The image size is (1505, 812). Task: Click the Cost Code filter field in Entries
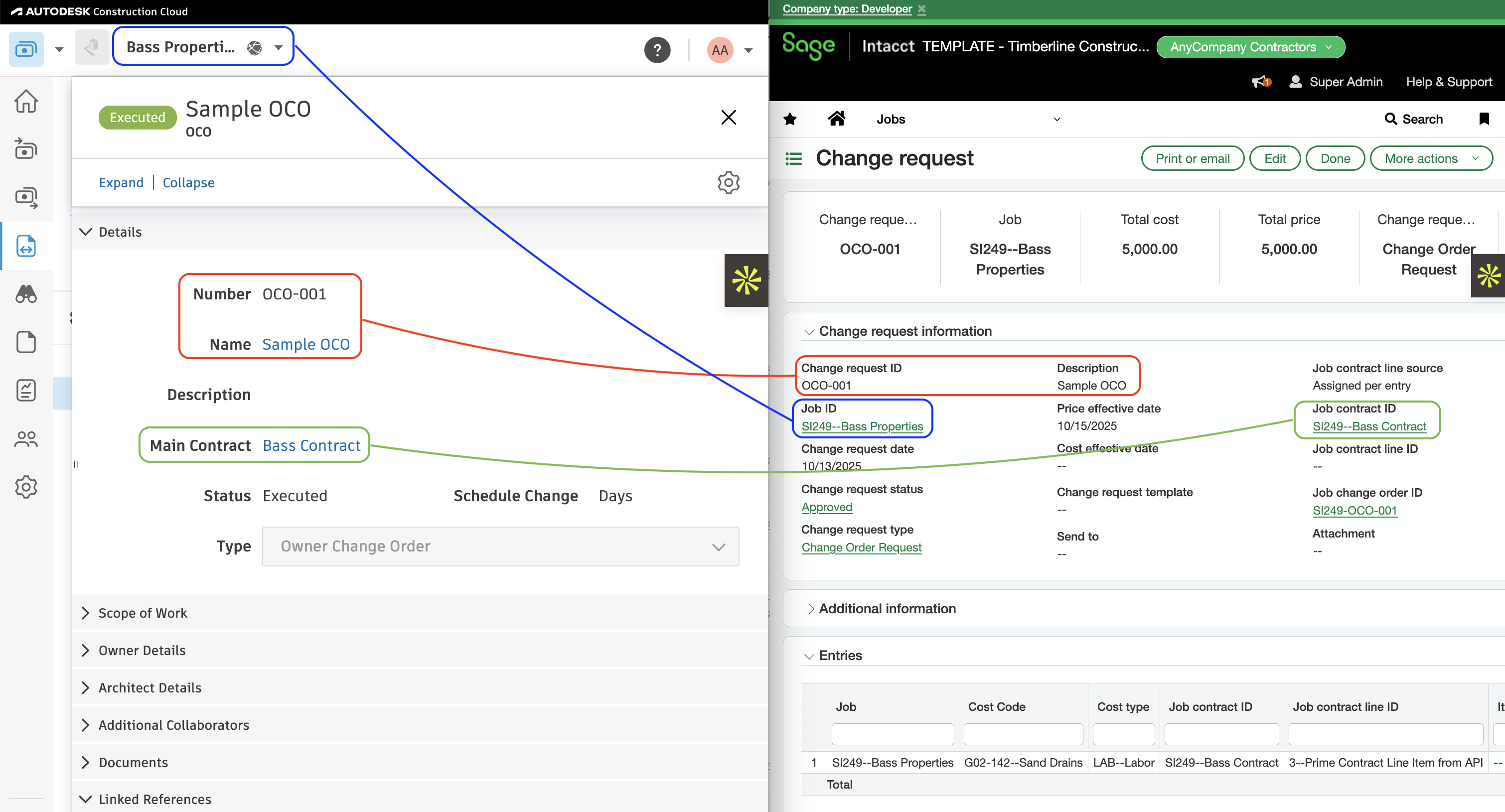tap(1023, 734)
